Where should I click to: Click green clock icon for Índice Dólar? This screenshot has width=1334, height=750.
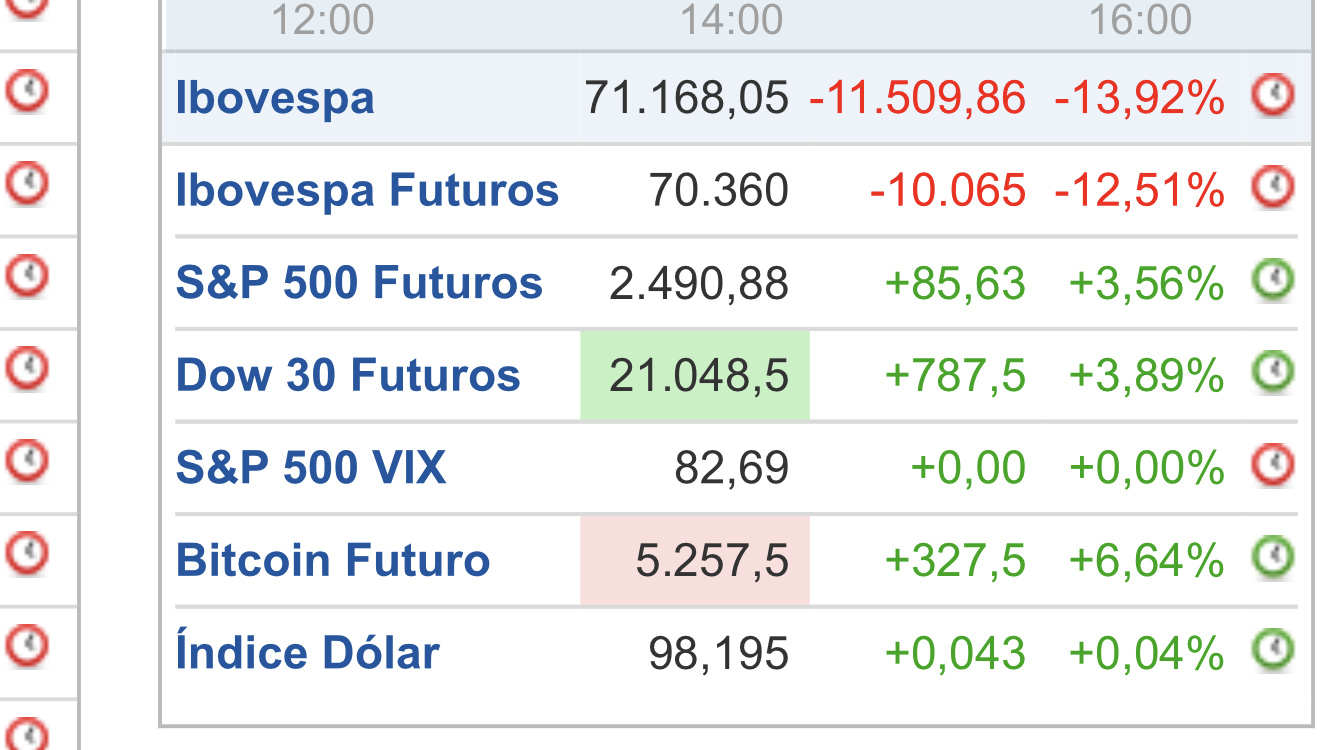1273,650
